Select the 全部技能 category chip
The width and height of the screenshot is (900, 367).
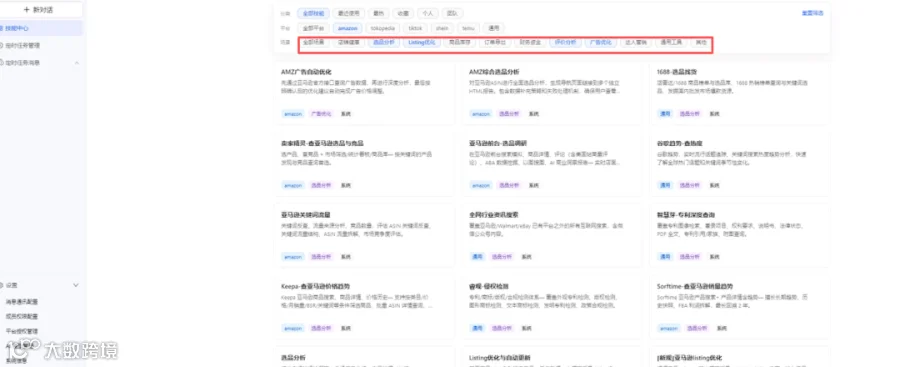pyautogui.click(x=313, y=13)
